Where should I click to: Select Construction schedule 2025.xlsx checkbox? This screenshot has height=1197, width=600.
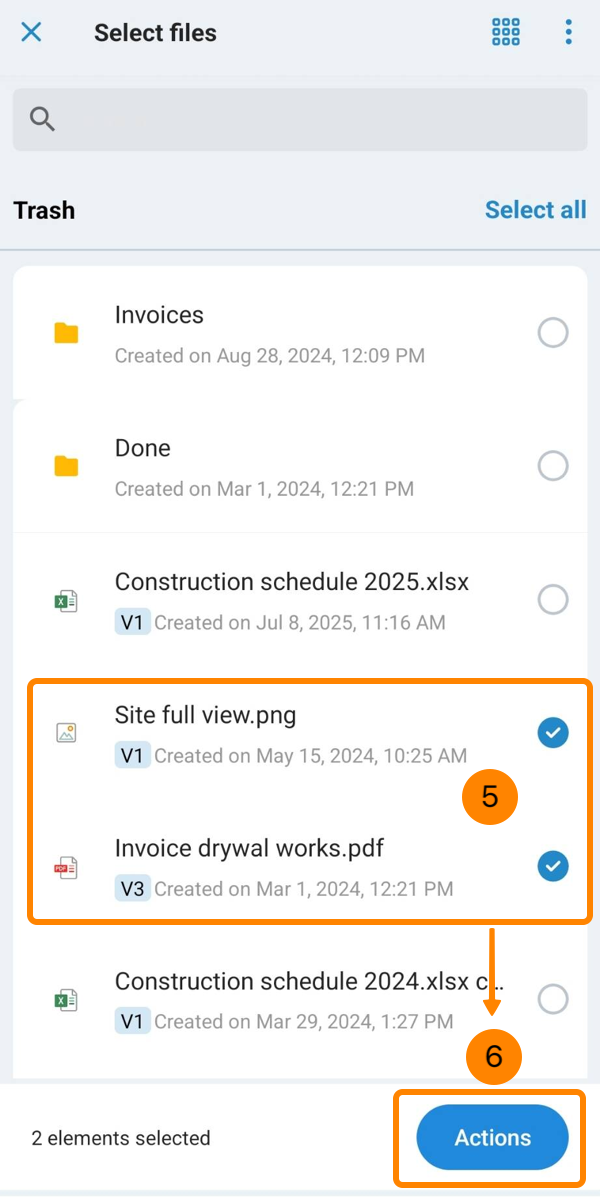553,599
